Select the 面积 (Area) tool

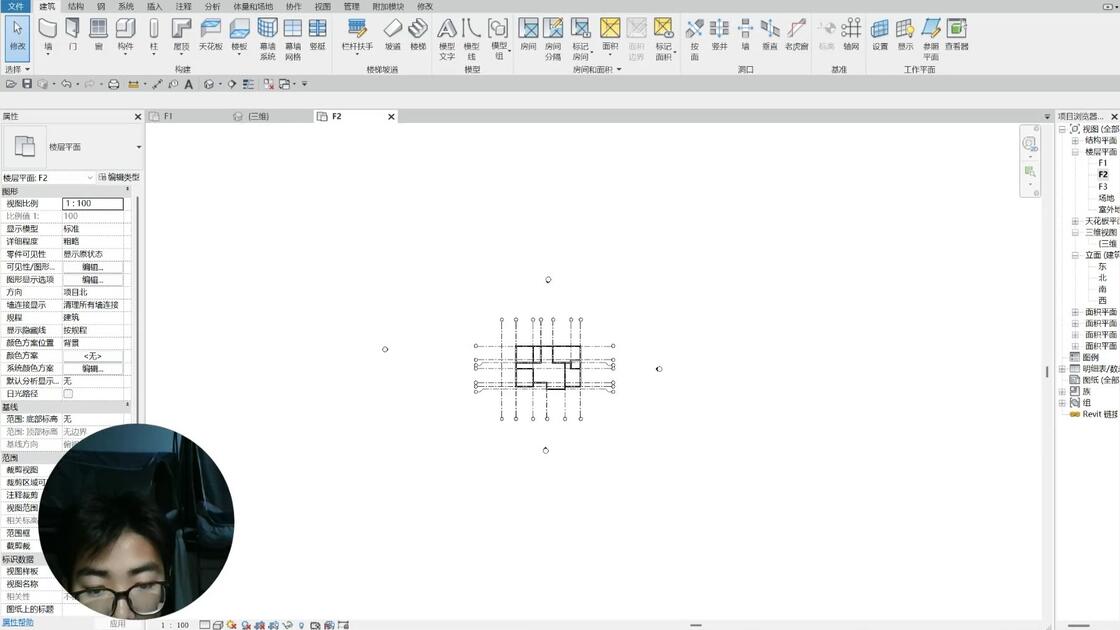coord(610,34)
